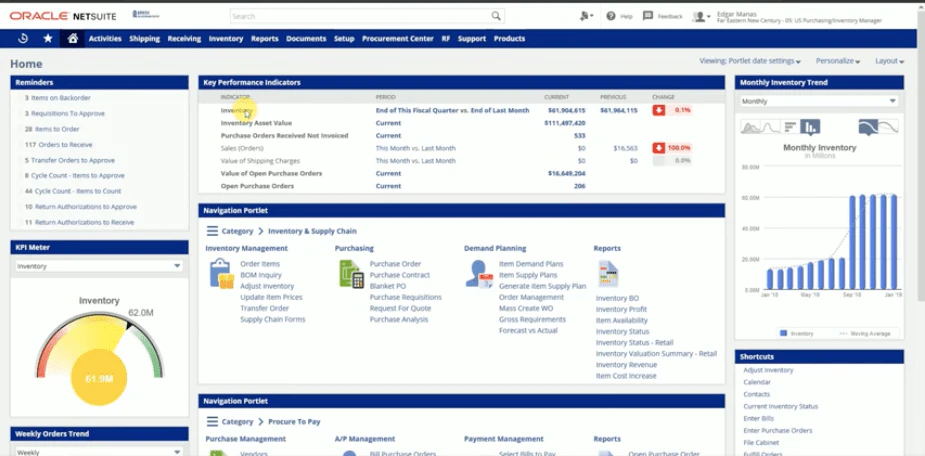This screenshot has height=456, width=925.
Task: Toggle Moving Average series in chart legend
Action: 864,333
